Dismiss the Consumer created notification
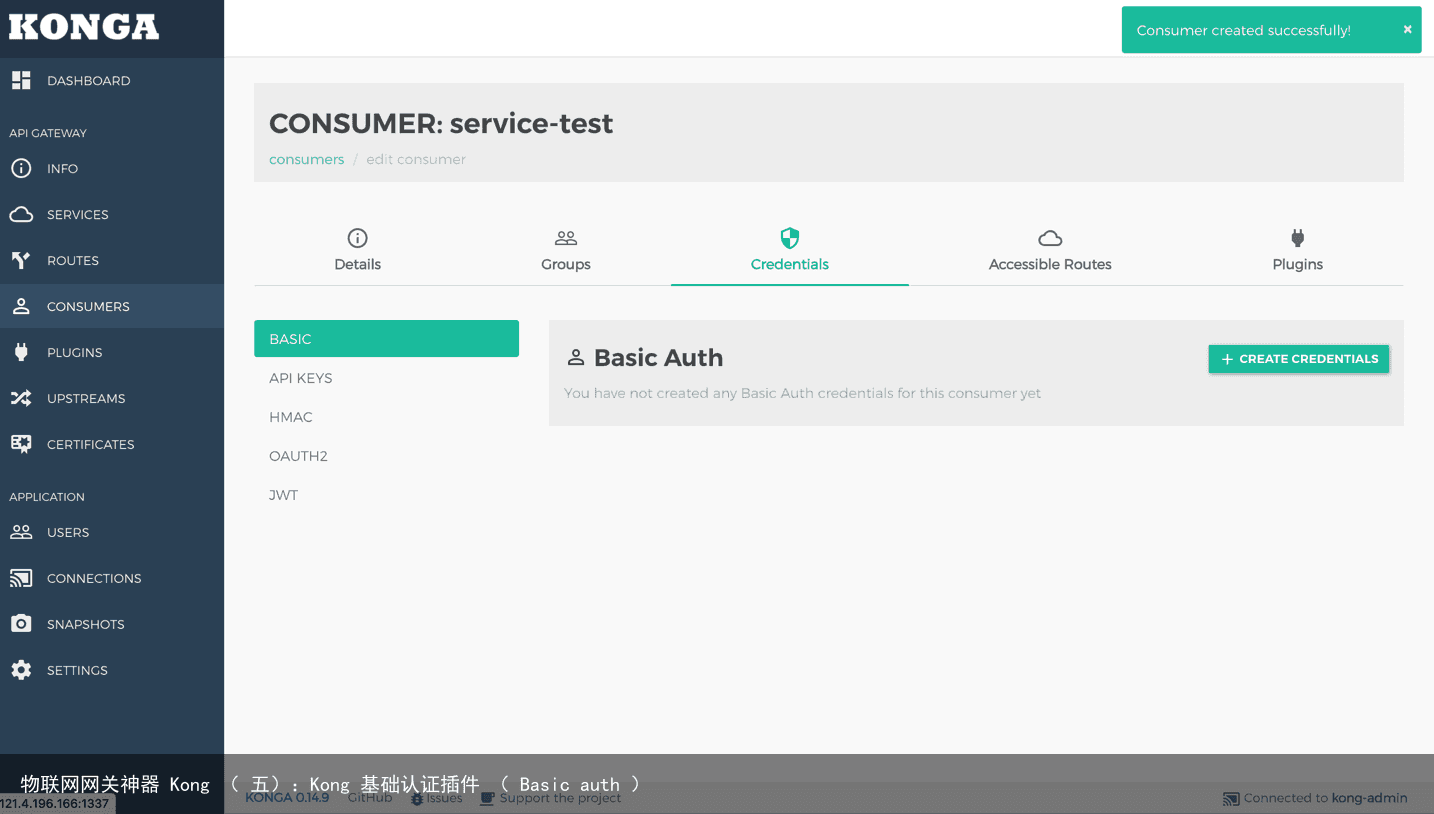The image size is (1434, 814). (x=1407, y=30)
